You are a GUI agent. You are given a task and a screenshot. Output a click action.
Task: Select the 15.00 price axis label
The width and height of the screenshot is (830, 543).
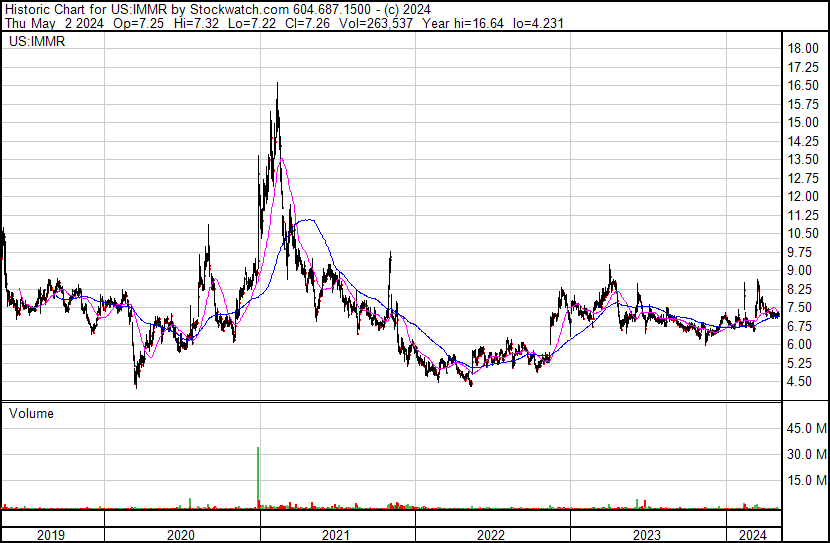coord(803,122)
